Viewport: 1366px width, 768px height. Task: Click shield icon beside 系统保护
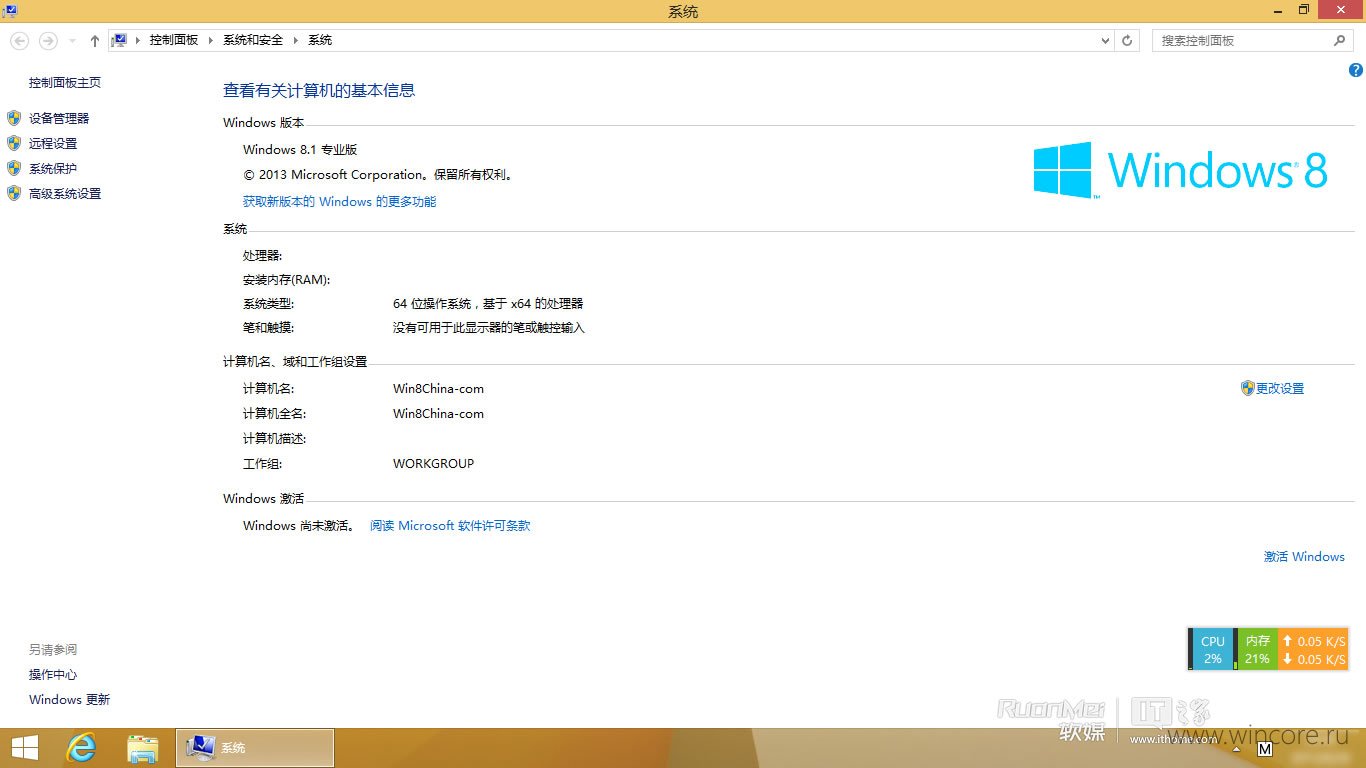pos(14,168)
